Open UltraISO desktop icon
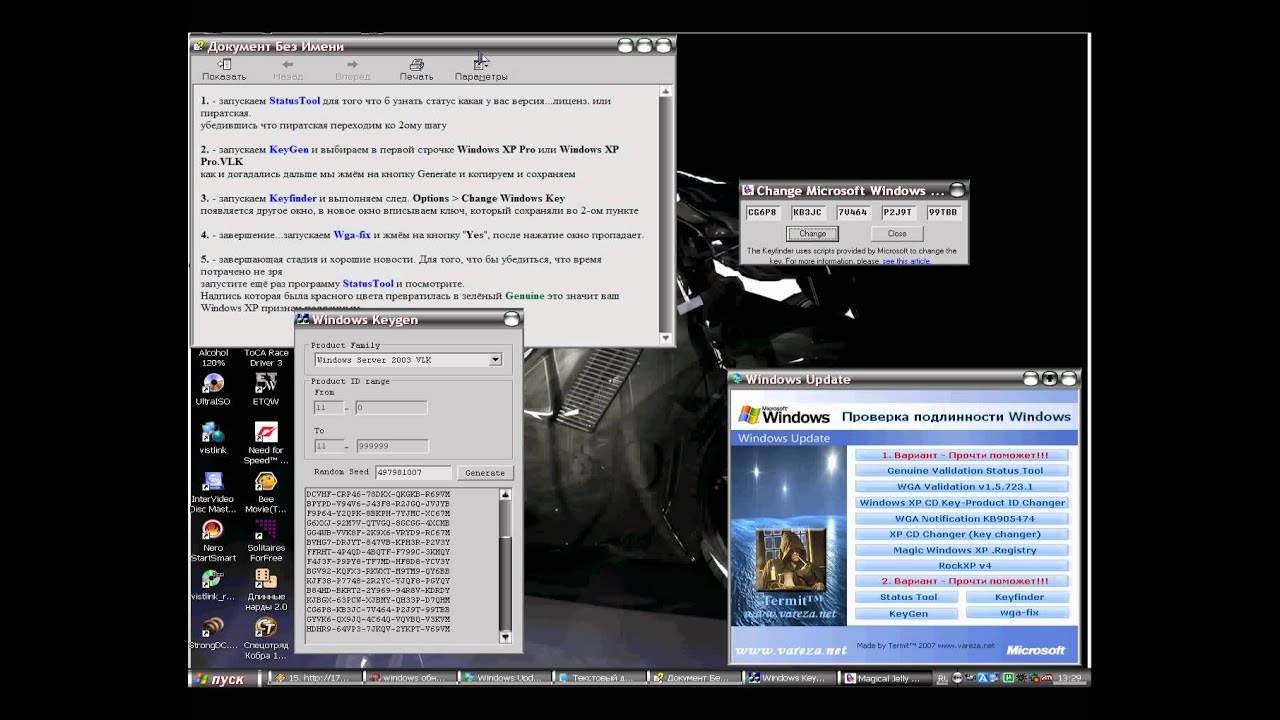This screenshot has width=1280, height=720. (x=213, y=390)
